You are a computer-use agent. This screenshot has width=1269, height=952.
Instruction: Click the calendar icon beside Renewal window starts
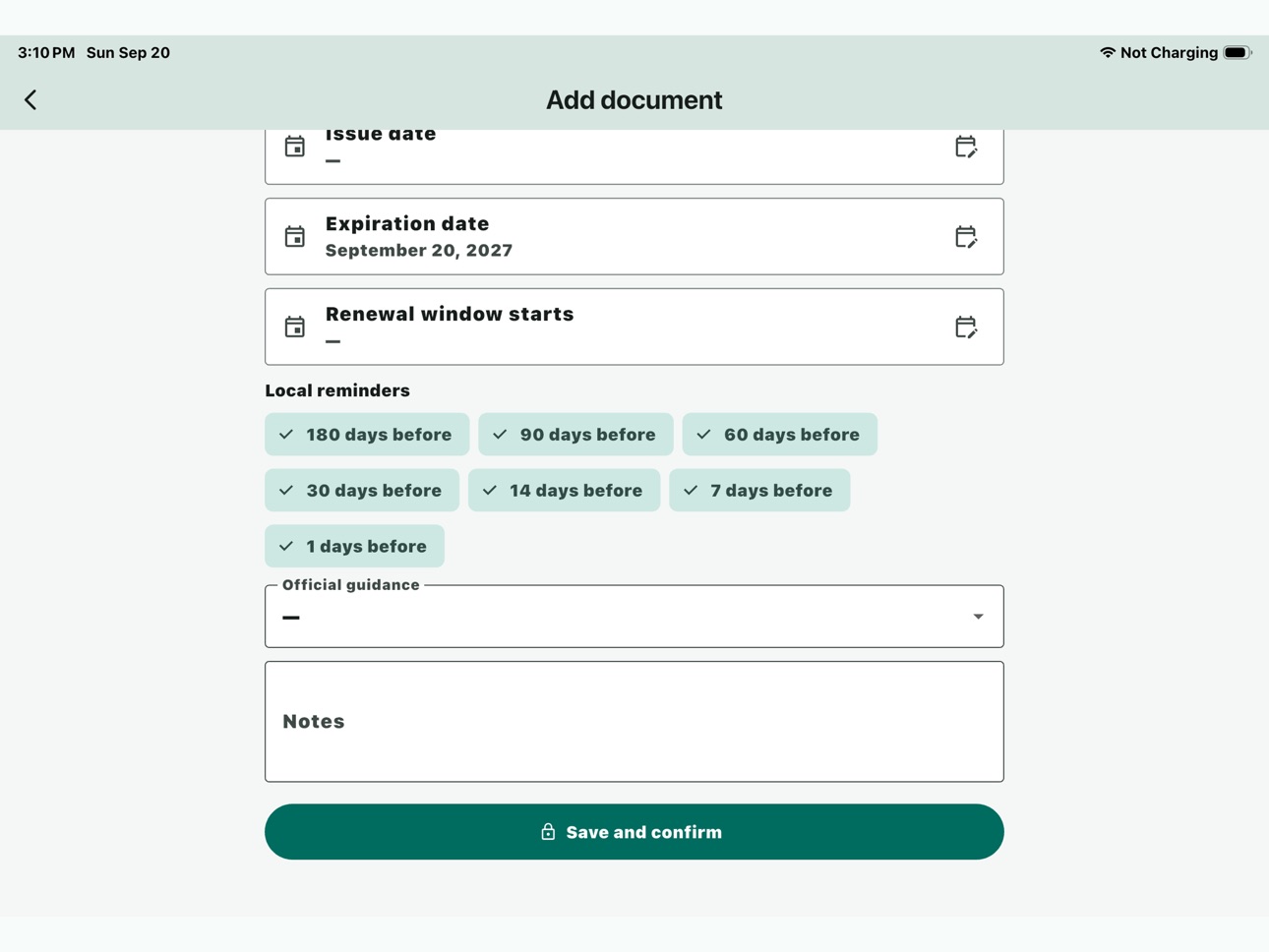tap(295, 327)
